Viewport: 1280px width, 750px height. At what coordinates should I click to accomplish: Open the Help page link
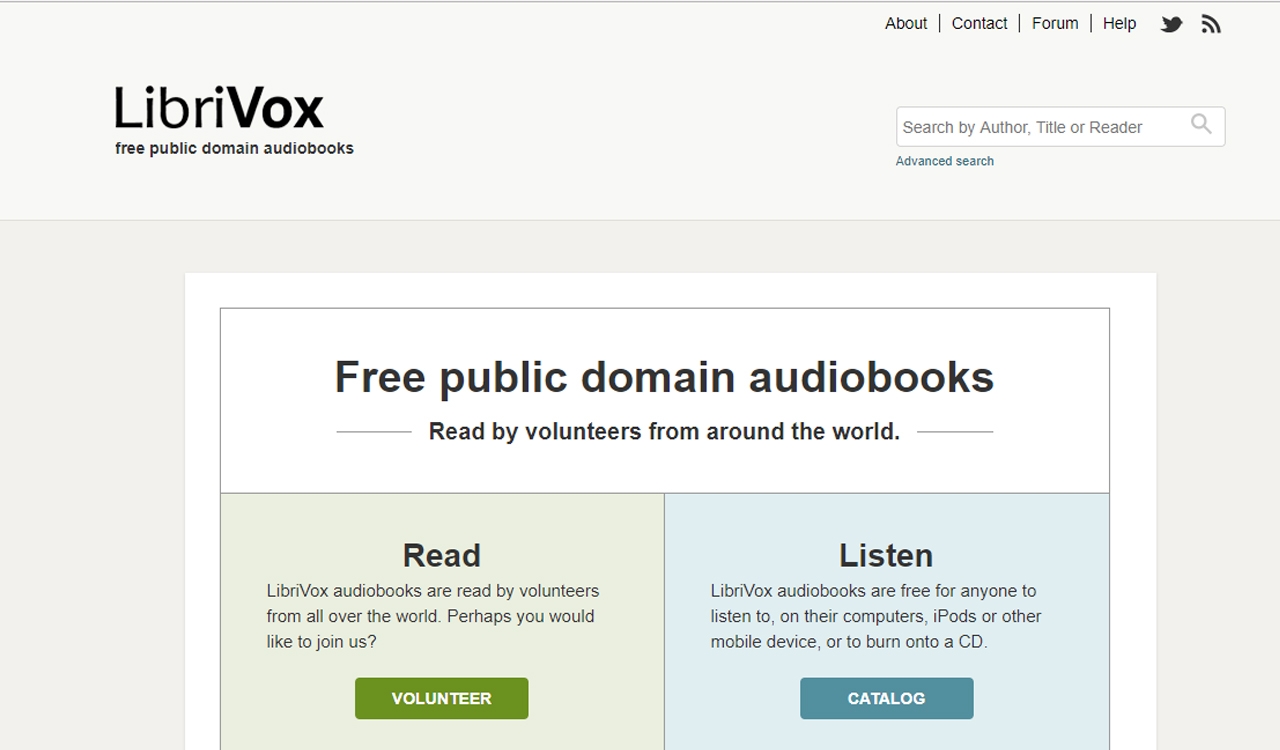[x=1119, y=23]
